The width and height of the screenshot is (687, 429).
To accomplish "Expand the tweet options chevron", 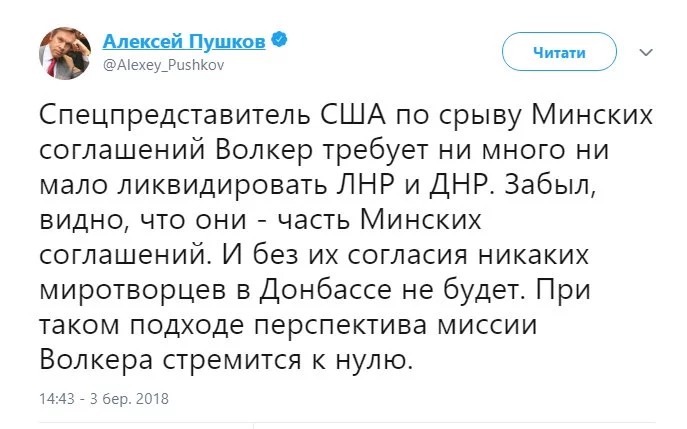I will point(646,53).
